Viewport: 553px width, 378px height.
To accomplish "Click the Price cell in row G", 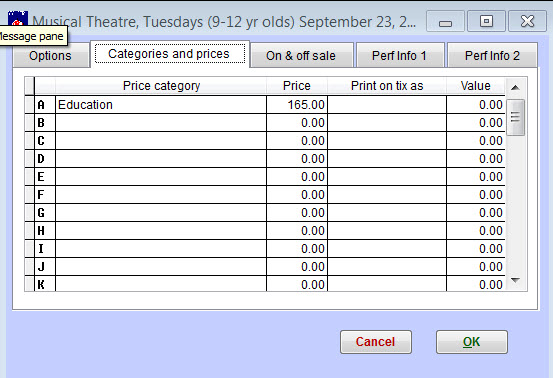I will coord(297,213).
